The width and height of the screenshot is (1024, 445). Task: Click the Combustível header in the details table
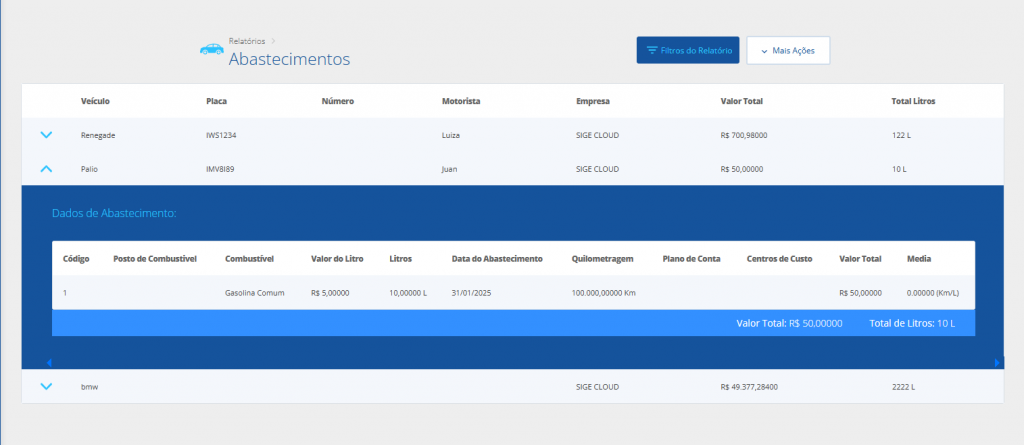250,258
